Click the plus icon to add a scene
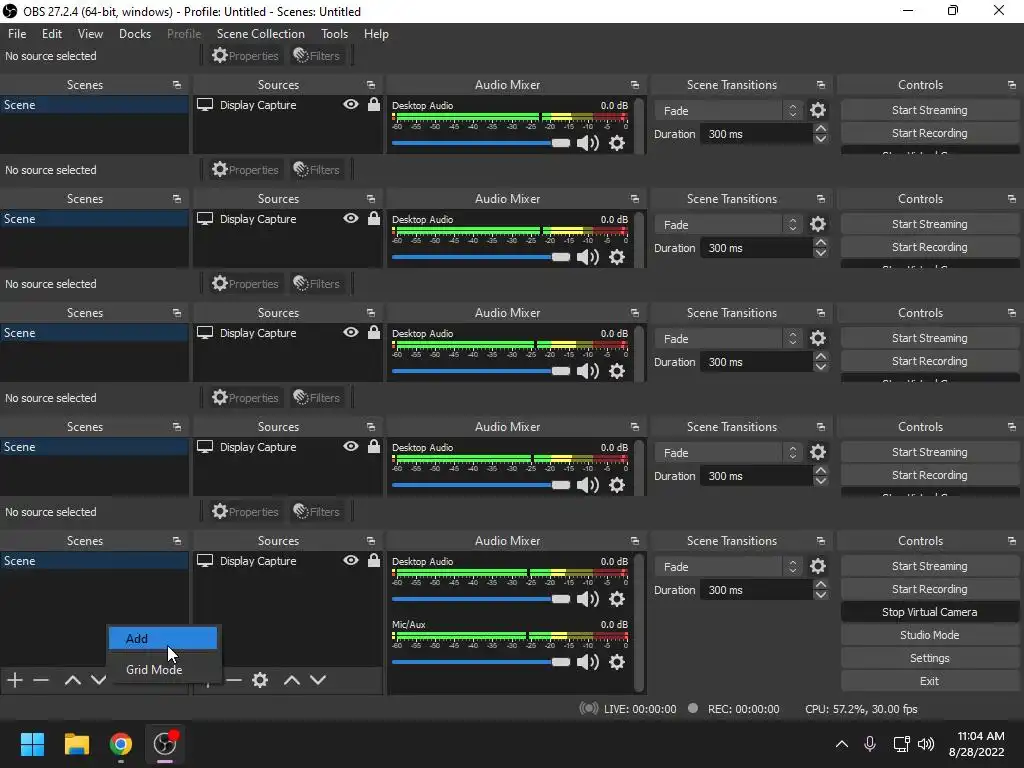Image resolution: width=1024 pixels, height=768 pixels. (14, 680)
